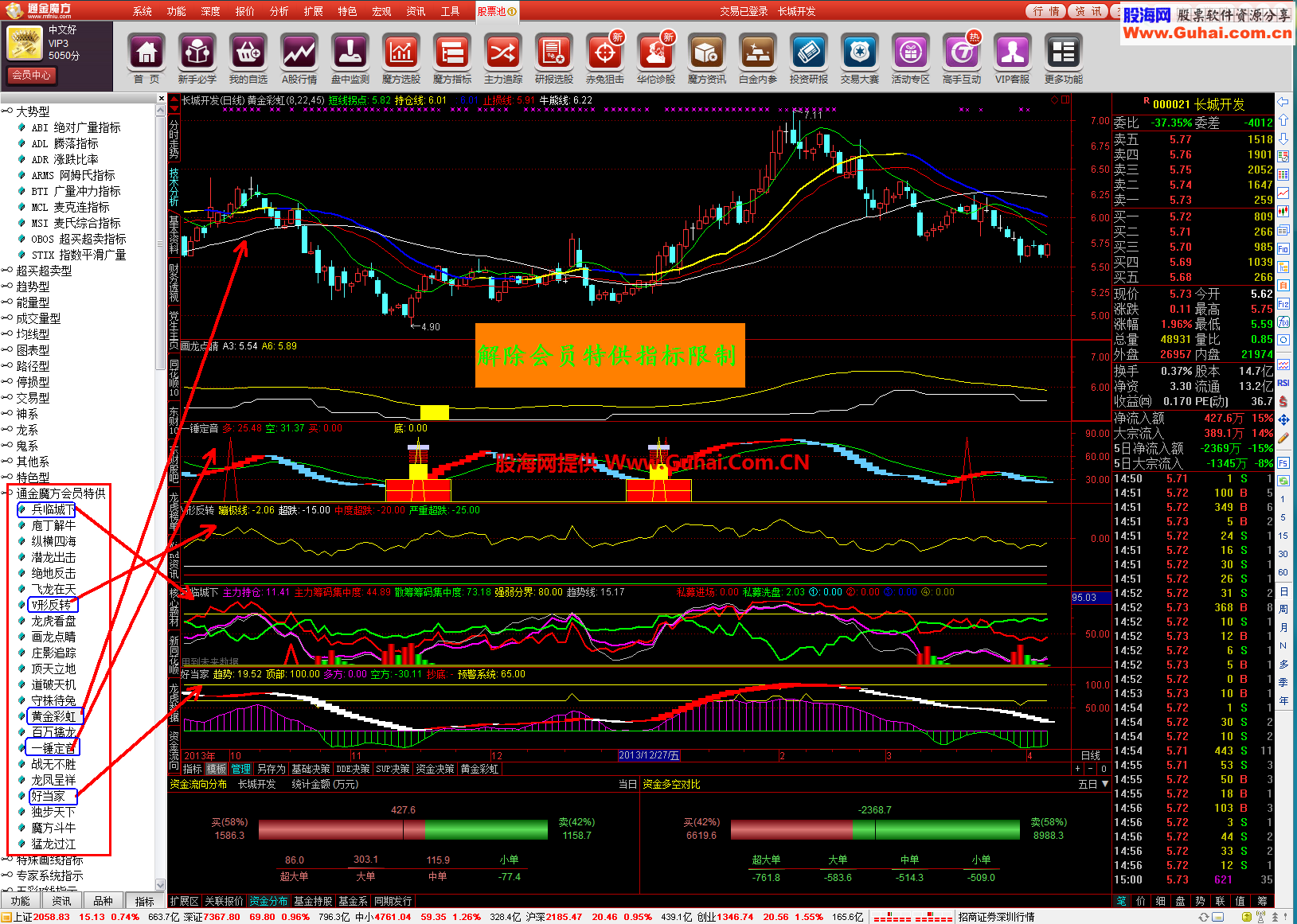This screenshot has height=924, width=1297.
Task: Select the 一锤定音 indicator
Action: pos(53,748)
